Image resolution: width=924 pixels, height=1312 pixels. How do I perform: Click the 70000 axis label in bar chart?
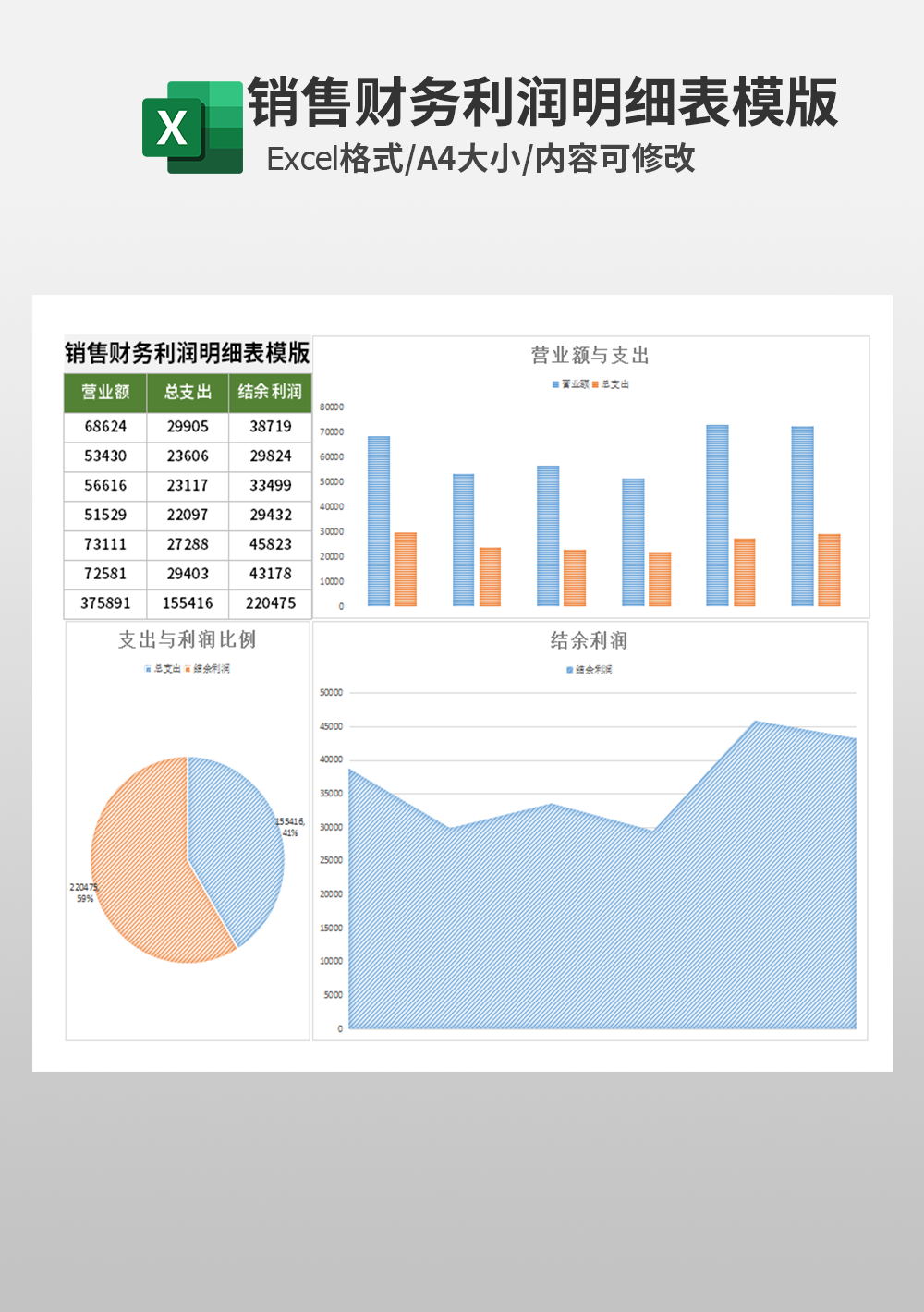(x=332, y=432)
